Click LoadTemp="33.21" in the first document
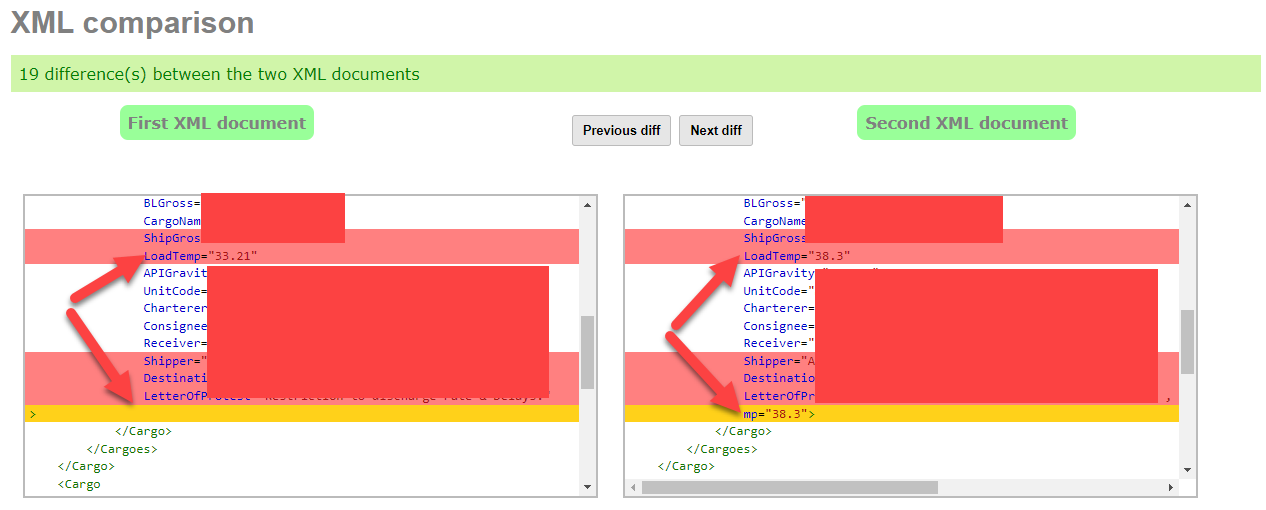 click(200, 256)
